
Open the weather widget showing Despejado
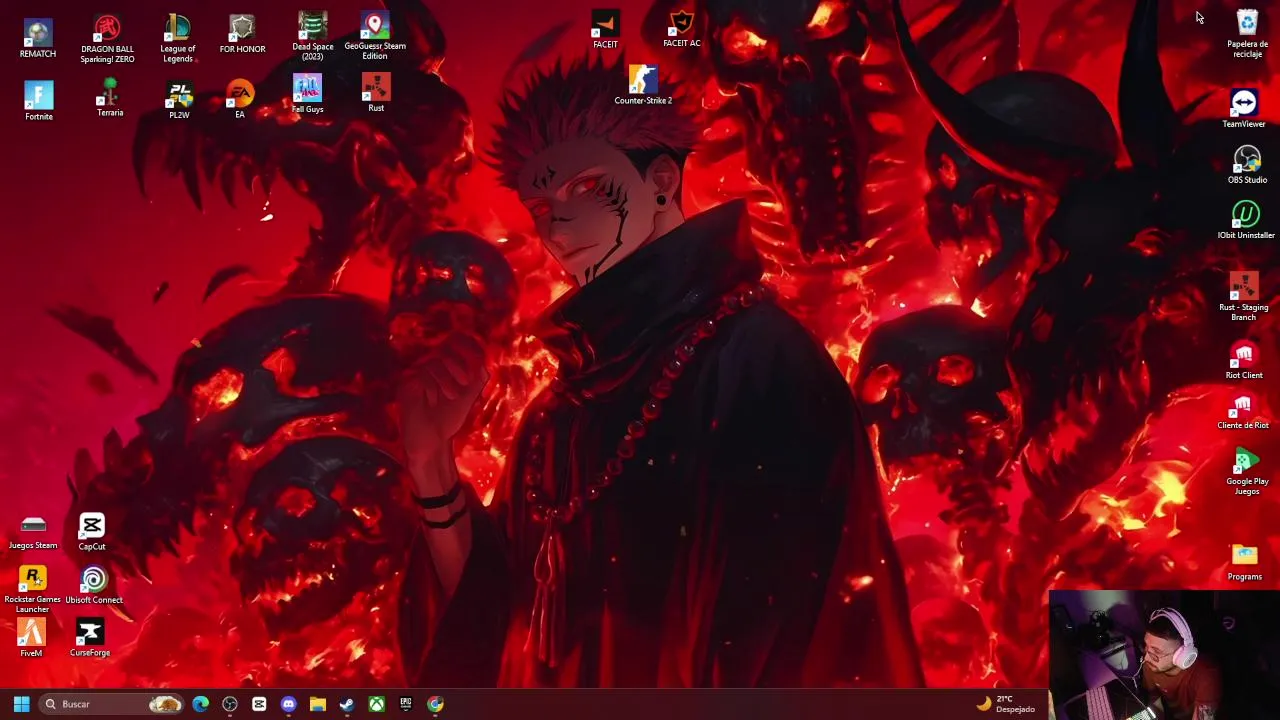[1007, 704]
